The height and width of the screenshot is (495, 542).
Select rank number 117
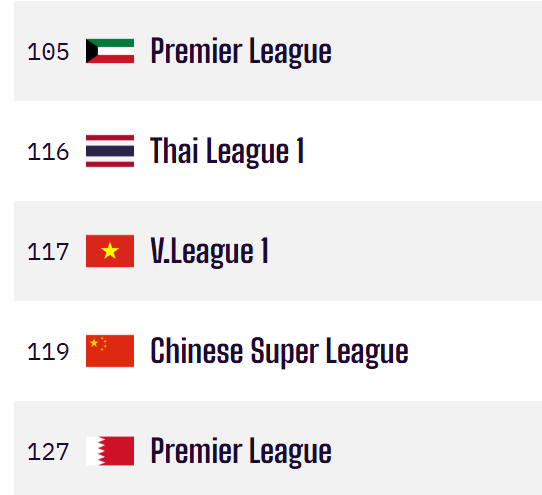coord(48,252)
